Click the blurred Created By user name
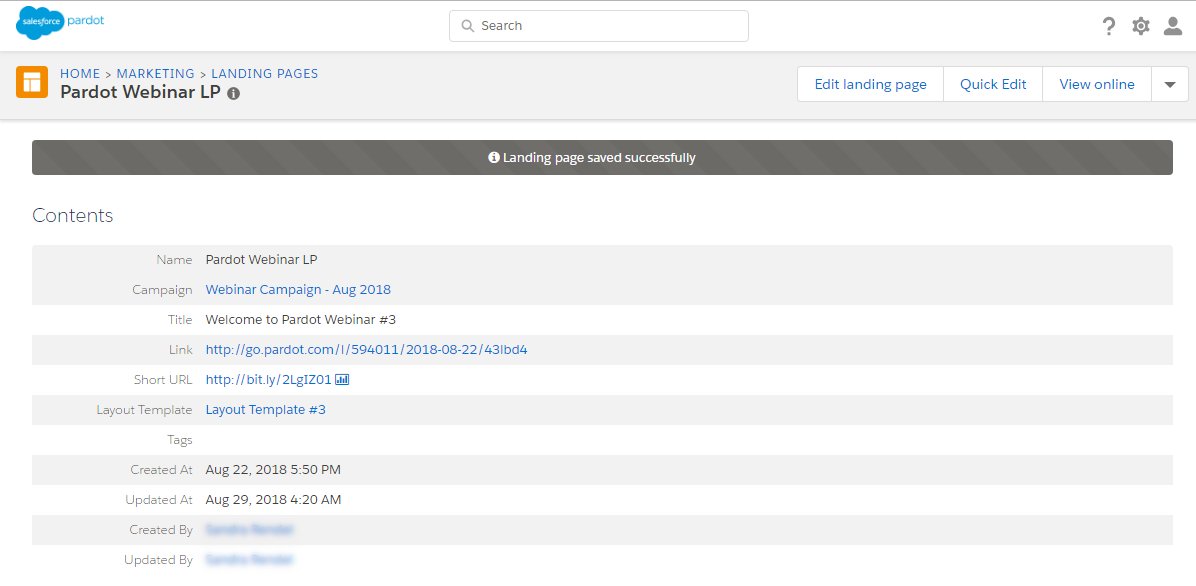Image resolution: width=1196 pixels, height=586 pixels. [249, 530]
